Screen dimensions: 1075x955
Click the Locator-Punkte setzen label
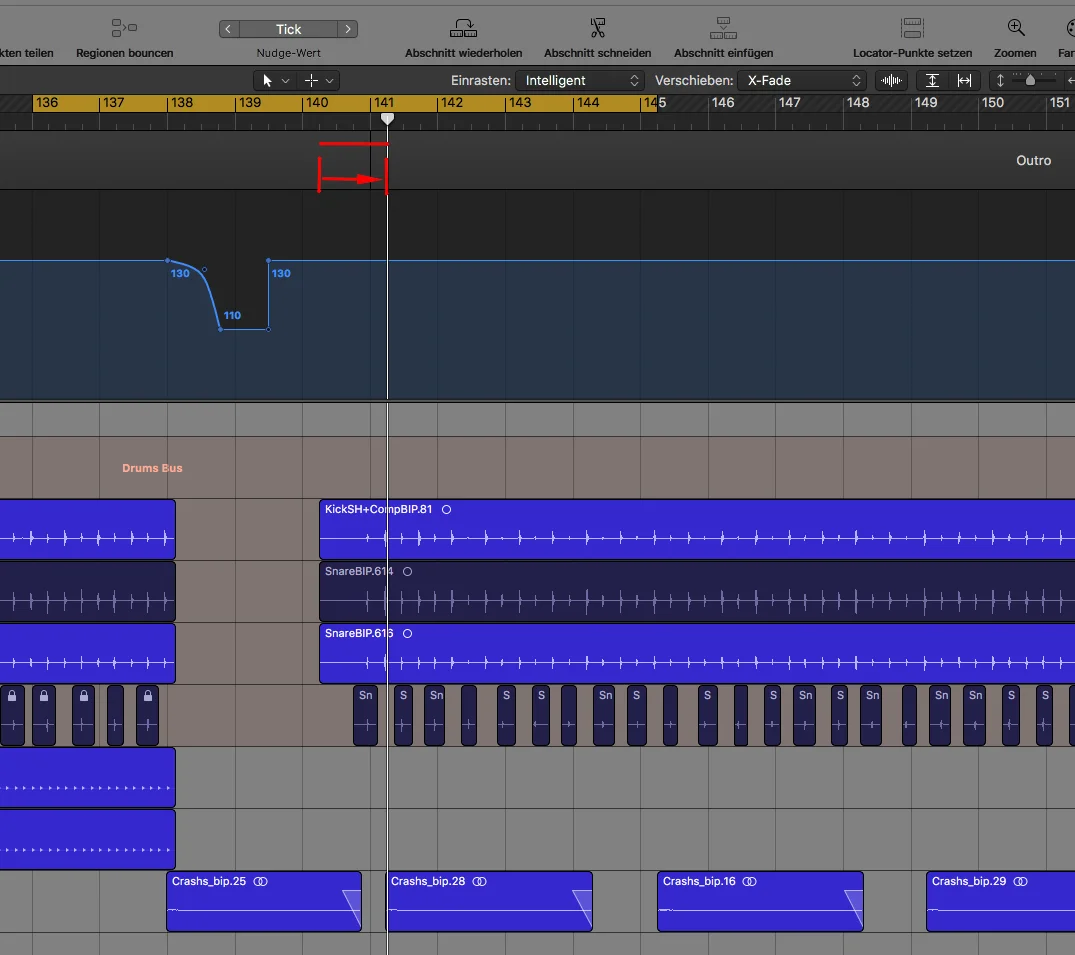coord(913,53)
